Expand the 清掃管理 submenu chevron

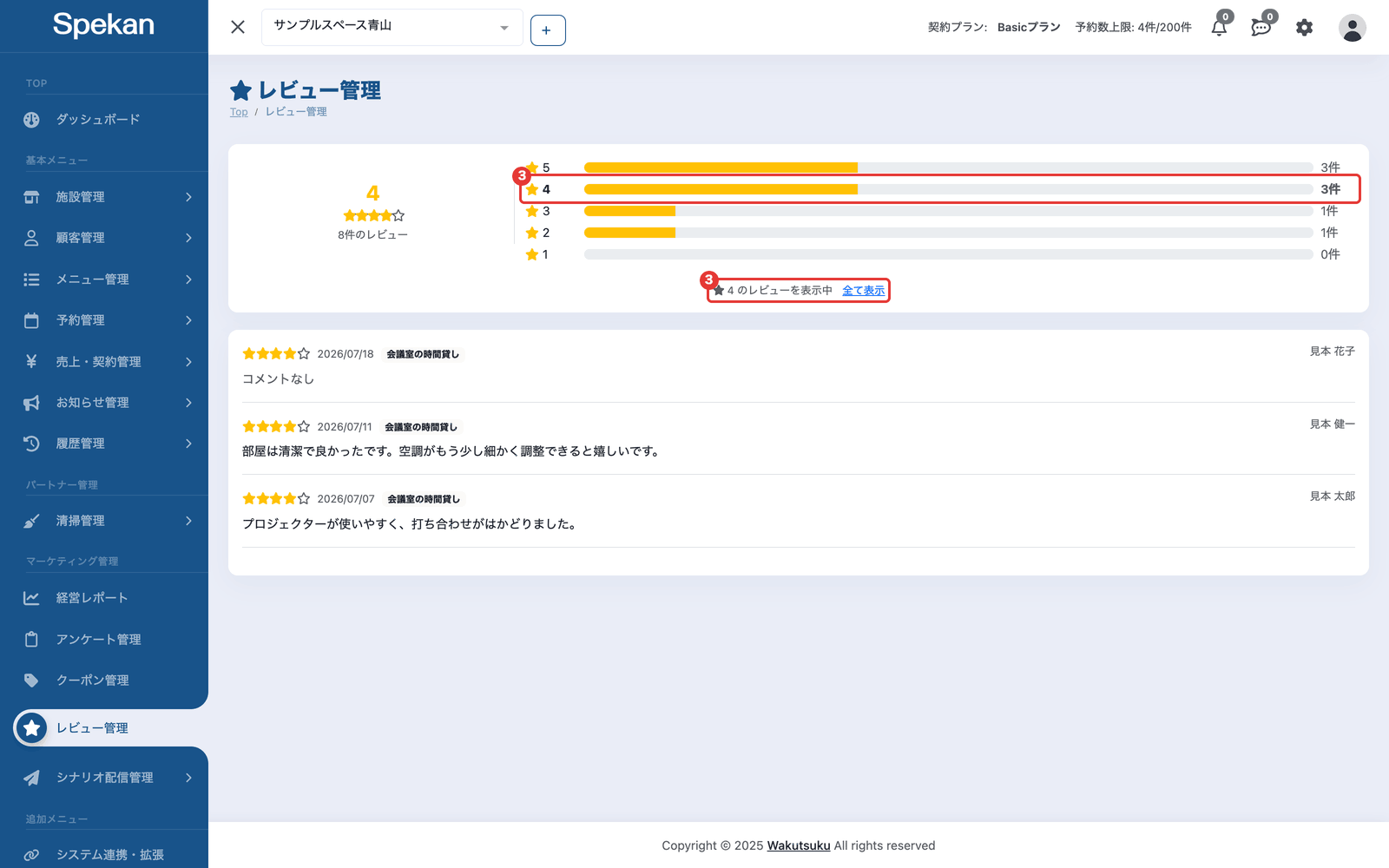click(188, 521)
